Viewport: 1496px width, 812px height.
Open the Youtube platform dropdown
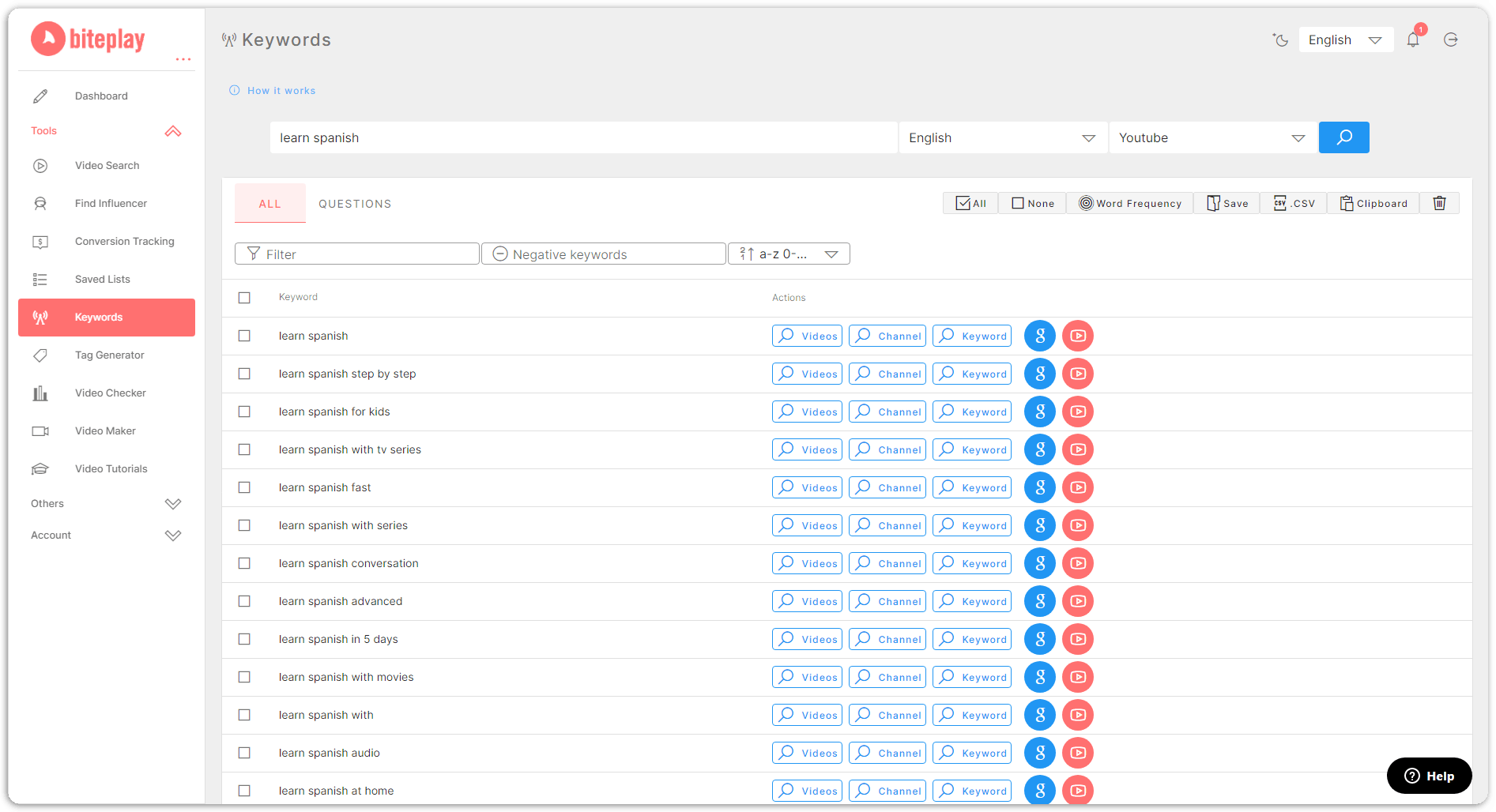point(1213,137)
